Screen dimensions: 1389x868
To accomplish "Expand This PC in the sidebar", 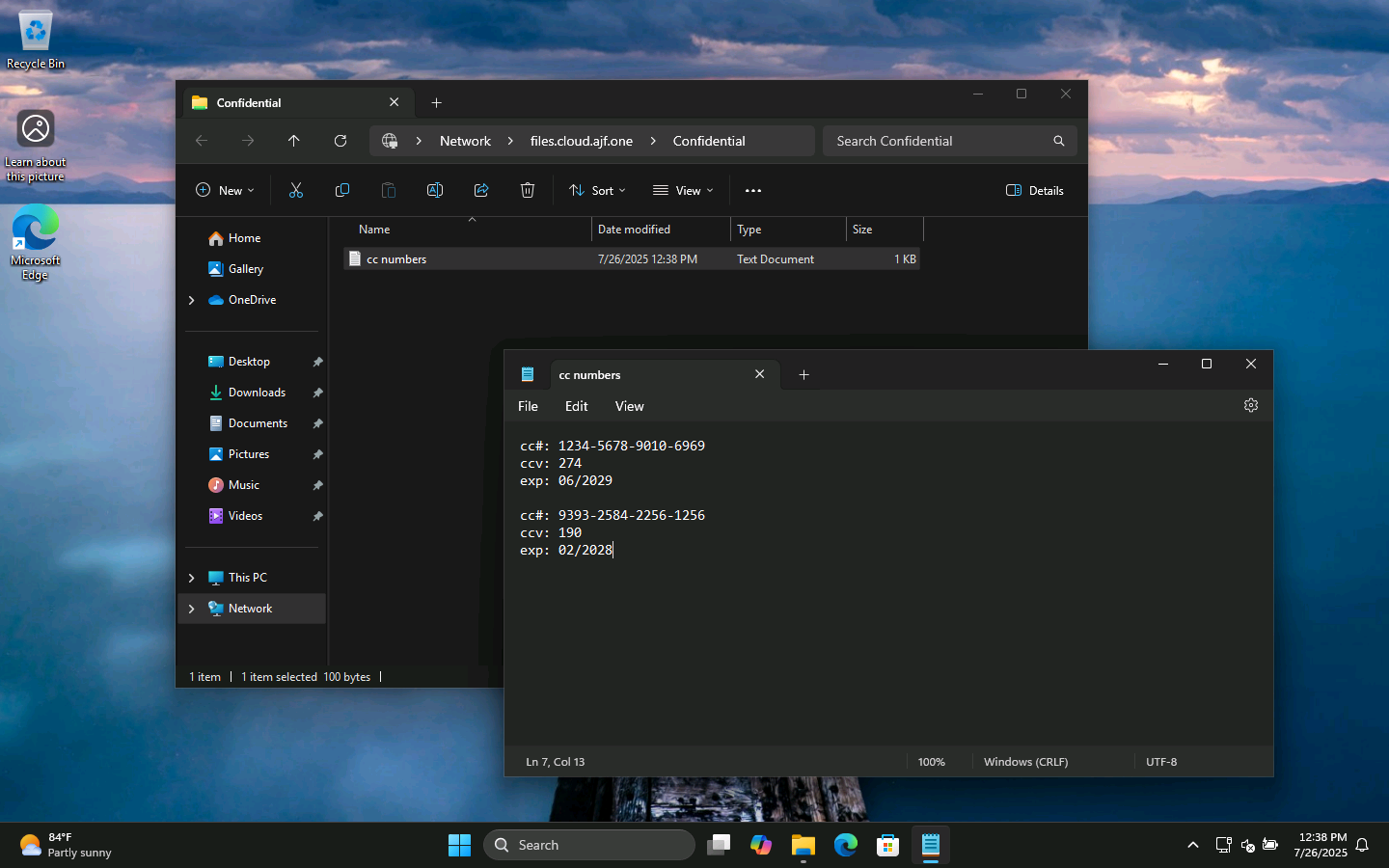I will (191, 577).
